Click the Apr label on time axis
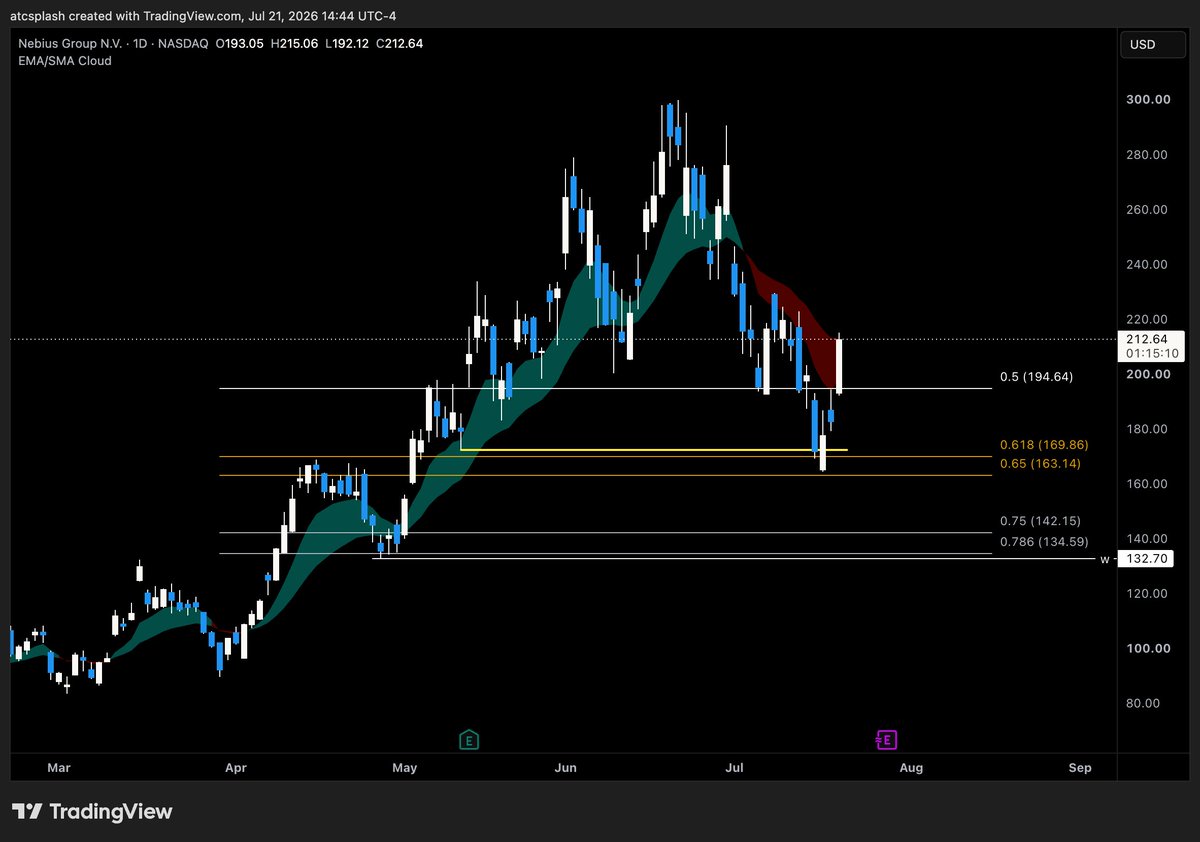The width and height of the screenshot is (1200, 842). tap(235, 768)
